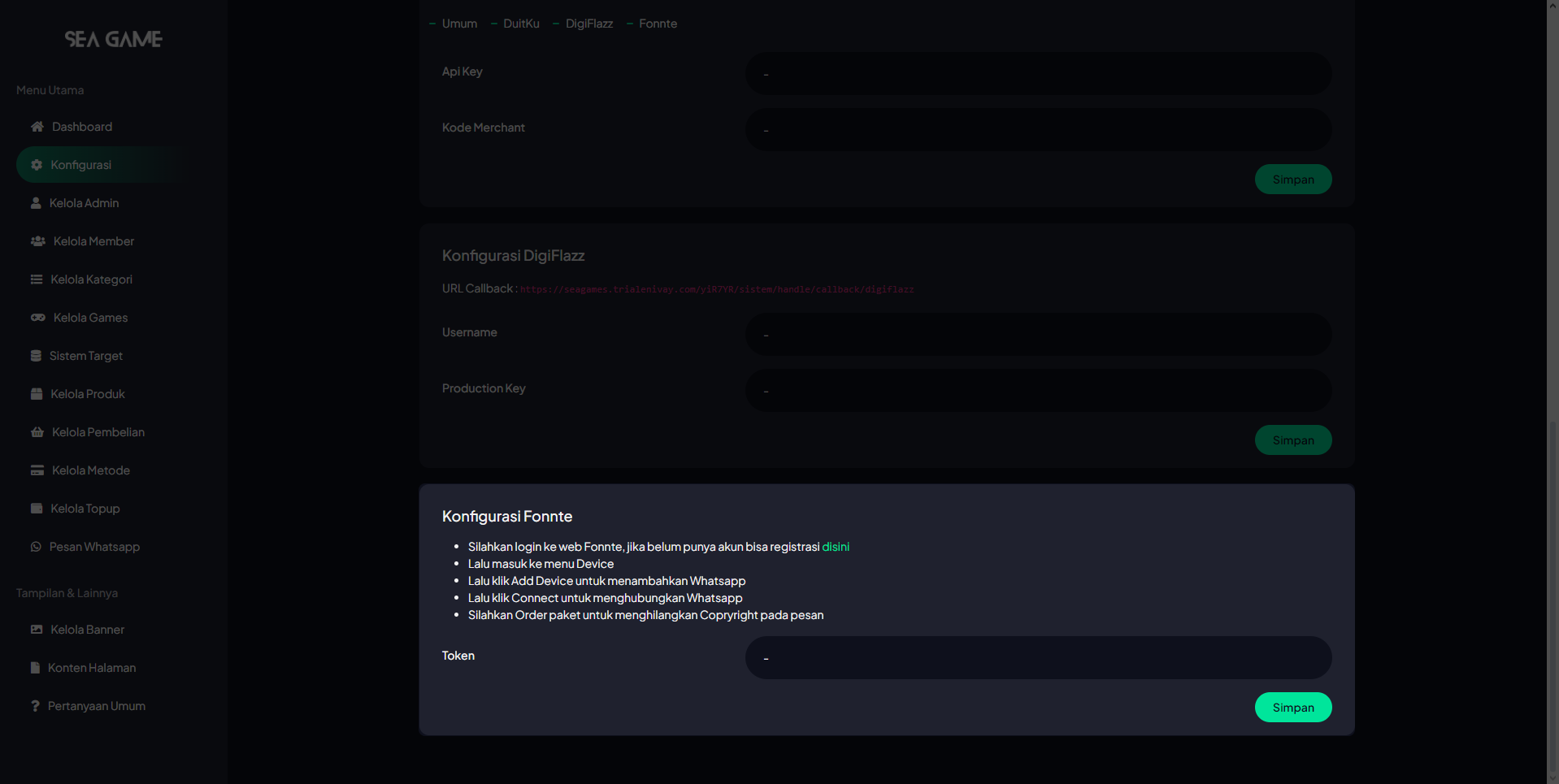Click the Sistem Target database icon
The image size is (1559, 784).
point(36,356)
